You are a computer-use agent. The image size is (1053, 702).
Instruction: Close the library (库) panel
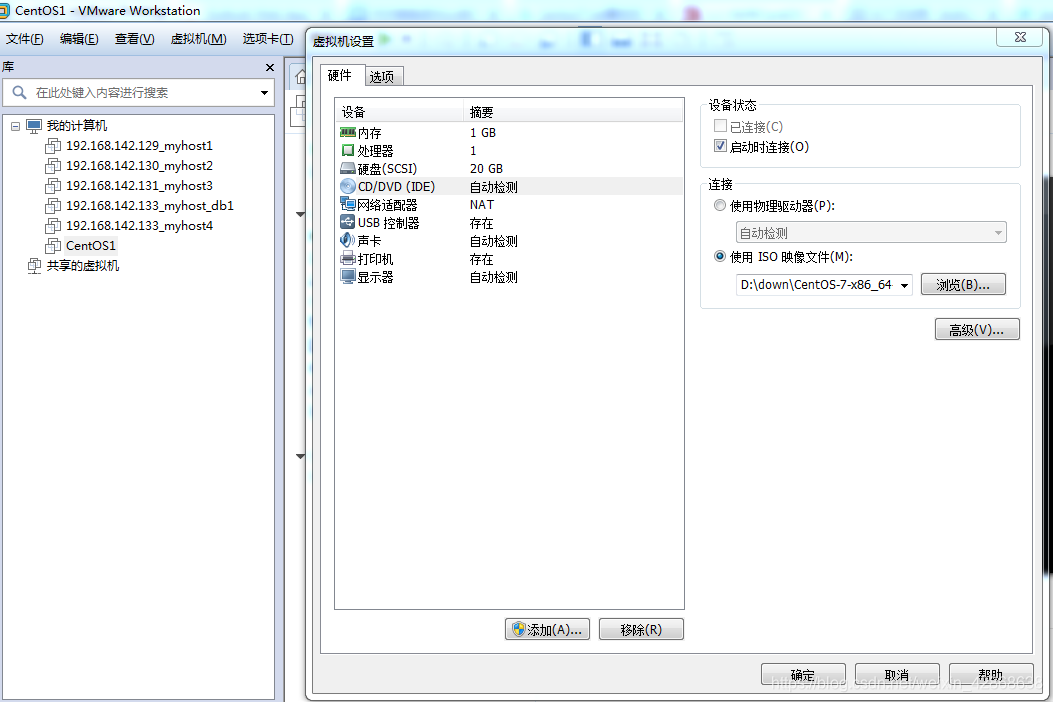point(270,67)
